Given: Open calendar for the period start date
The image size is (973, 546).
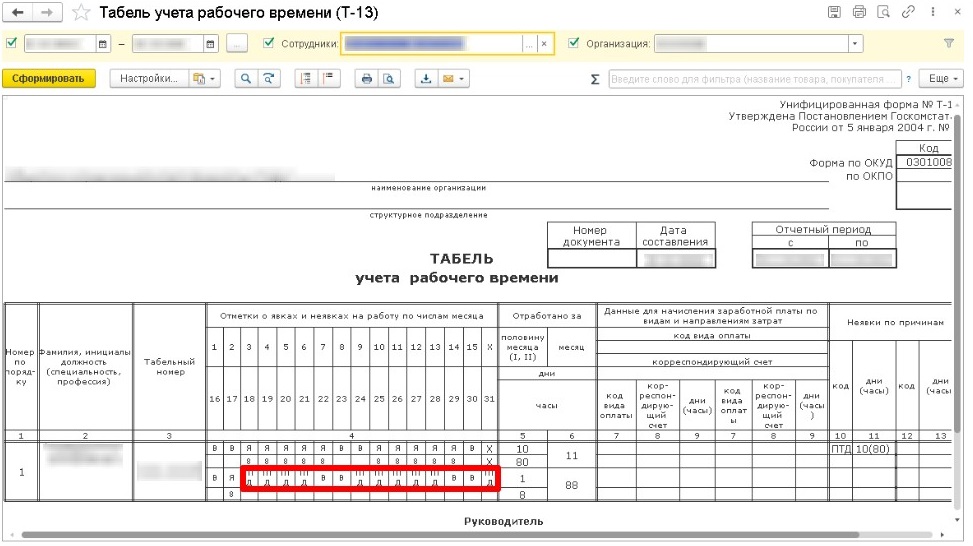Looking at the screenshot, I should [x=102, y=43].
